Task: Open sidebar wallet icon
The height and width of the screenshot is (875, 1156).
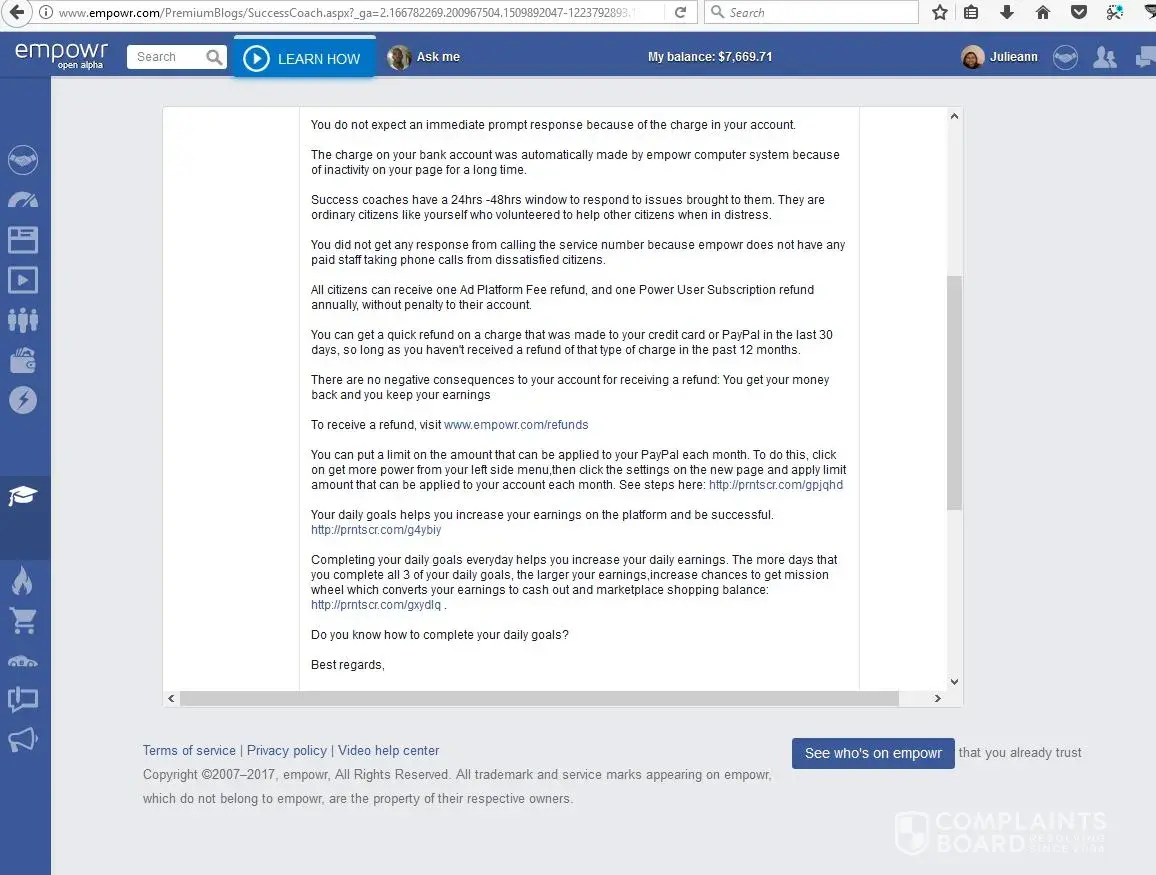Action: point(23,360)
